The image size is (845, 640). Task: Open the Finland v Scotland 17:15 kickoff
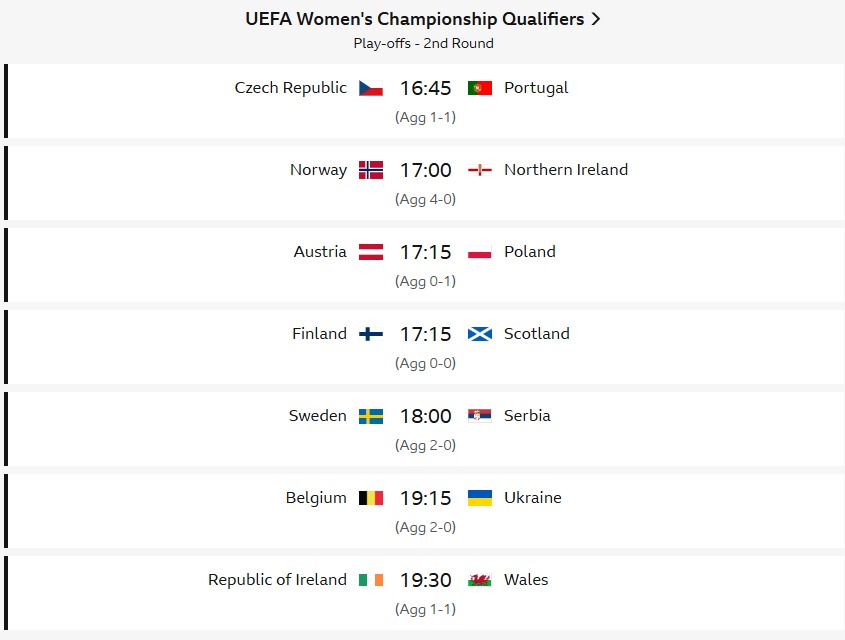point(425,334)
